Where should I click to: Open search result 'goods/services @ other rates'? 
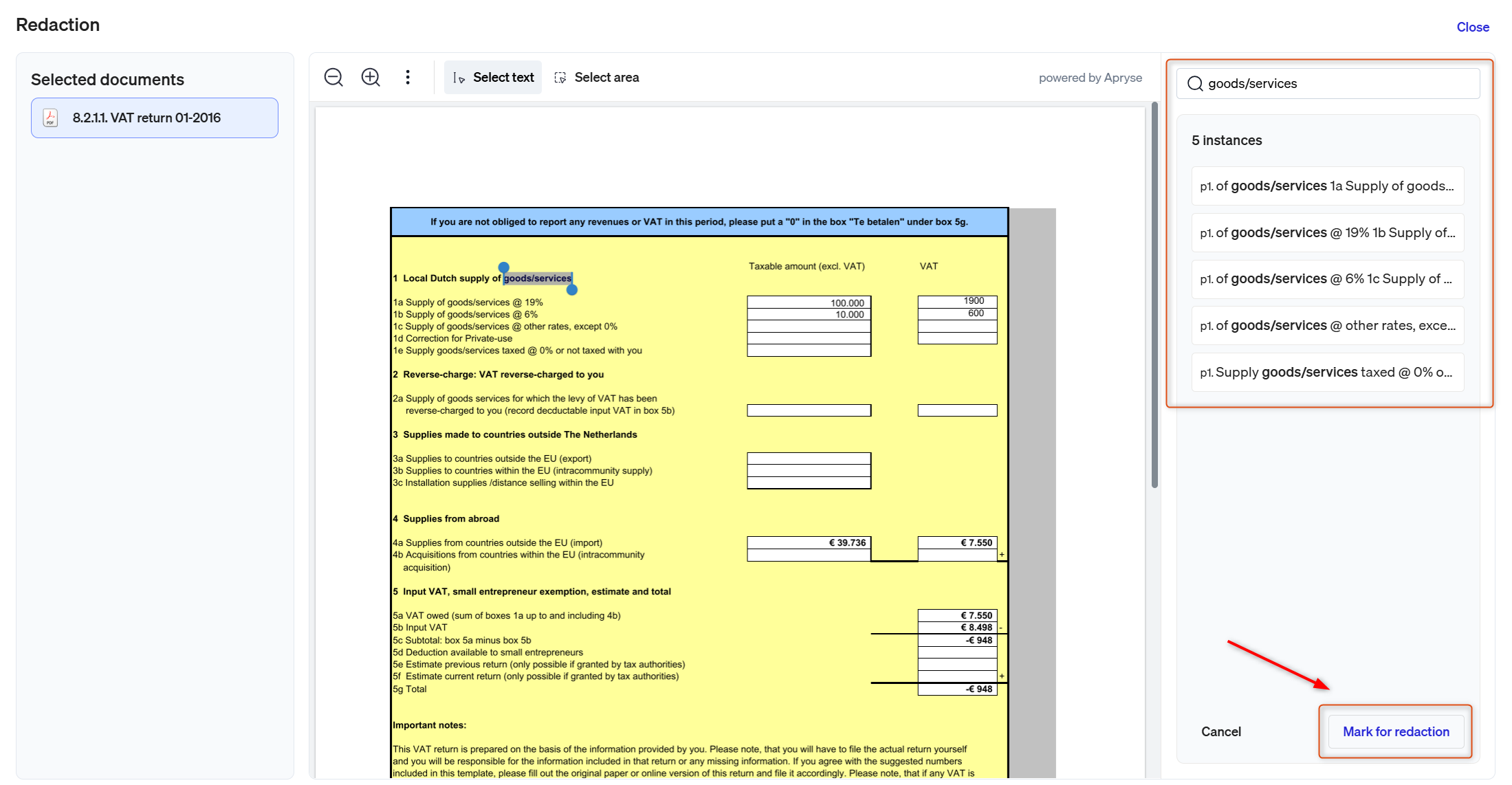[1327, 325]
